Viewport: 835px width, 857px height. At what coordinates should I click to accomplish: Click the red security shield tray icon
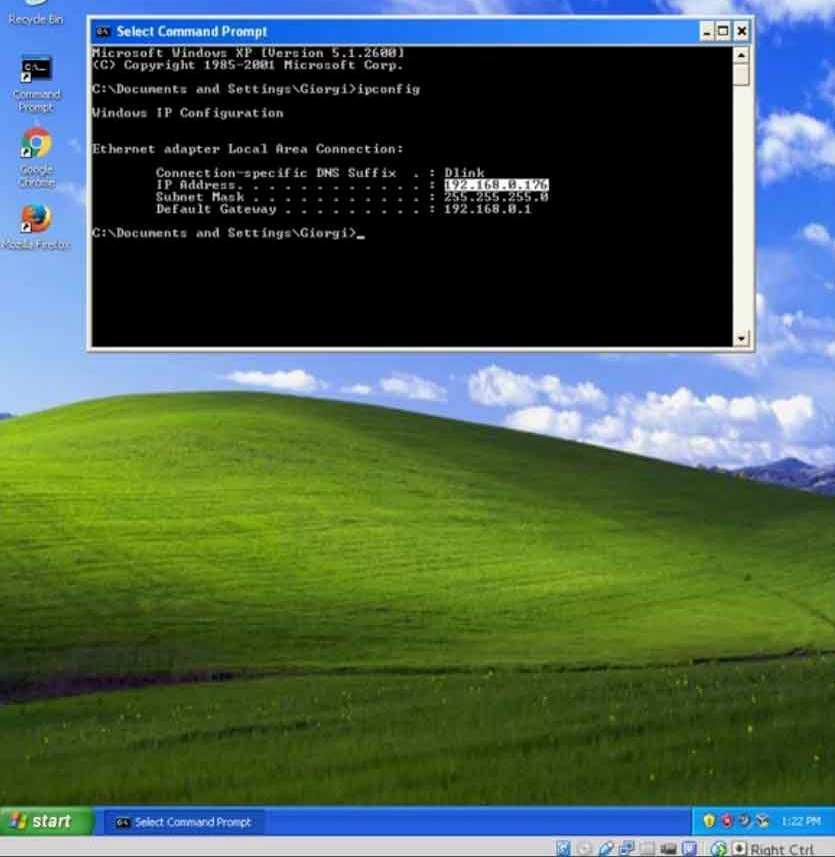pos(727,820)
